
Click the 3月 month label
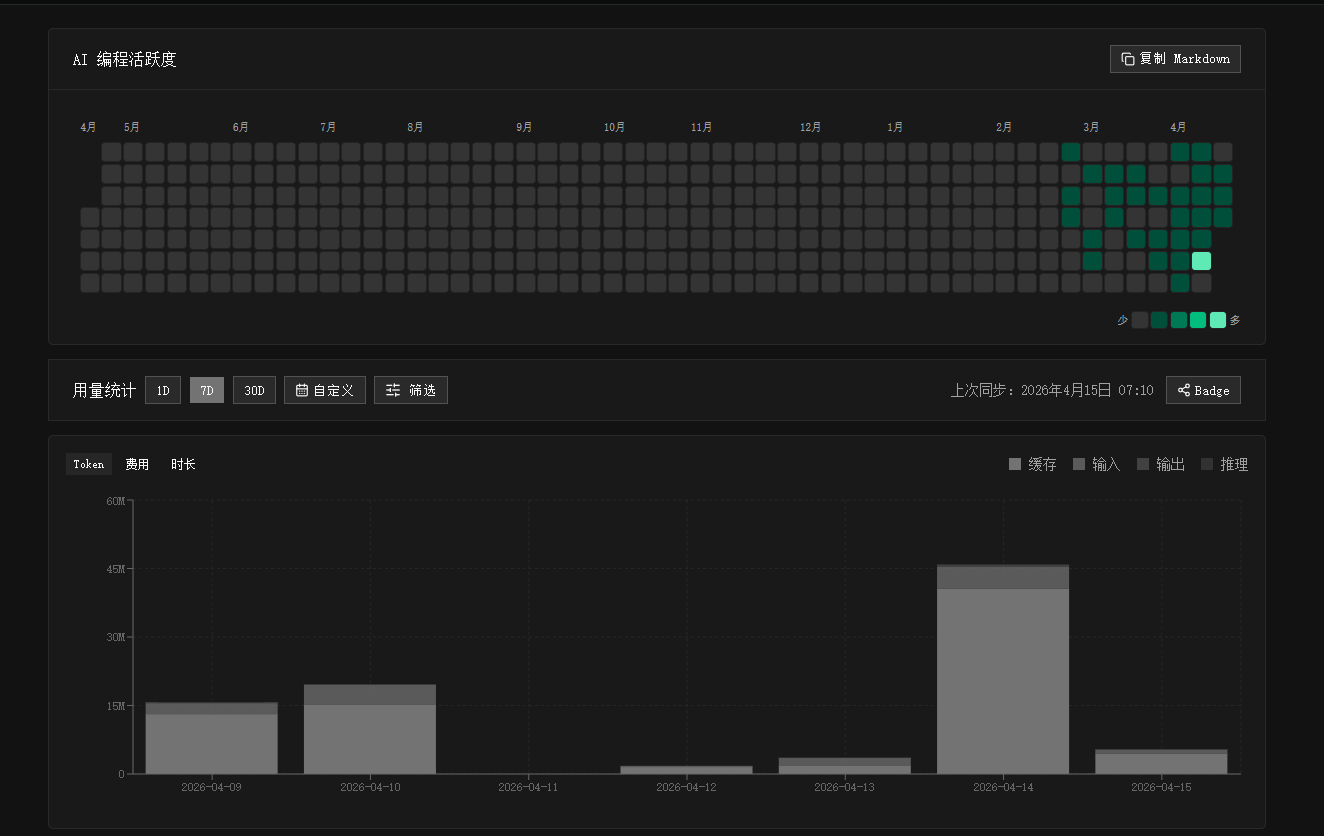(x=1091, y=128)
